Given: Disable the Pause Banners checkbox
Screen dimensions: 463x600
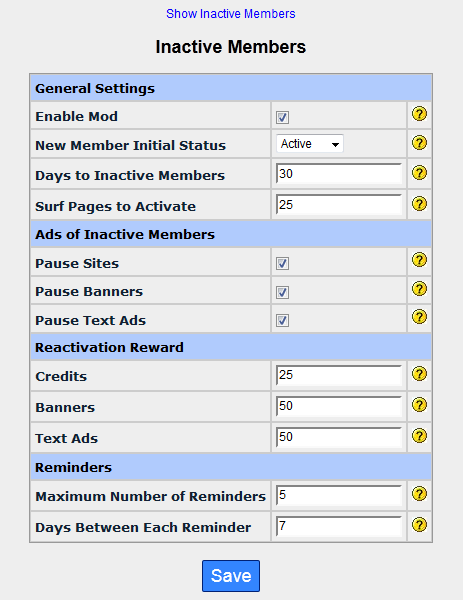Looking at the screenshot, I should 282,293.
